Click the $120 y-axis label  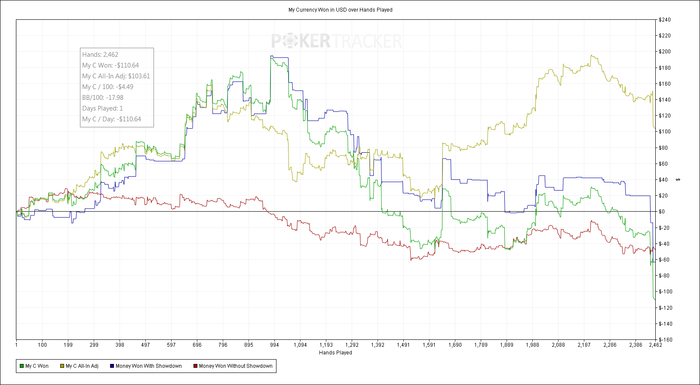tap(664, 116)
